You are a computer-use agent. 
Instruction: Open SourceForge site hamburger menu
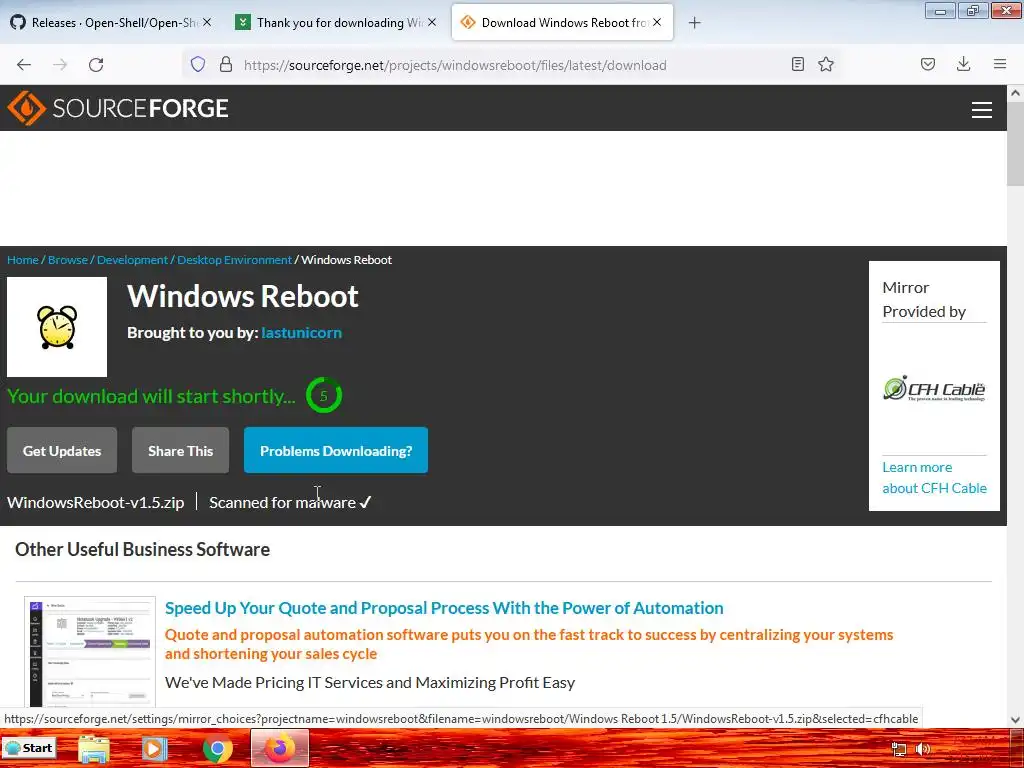[x=982, y=110]
